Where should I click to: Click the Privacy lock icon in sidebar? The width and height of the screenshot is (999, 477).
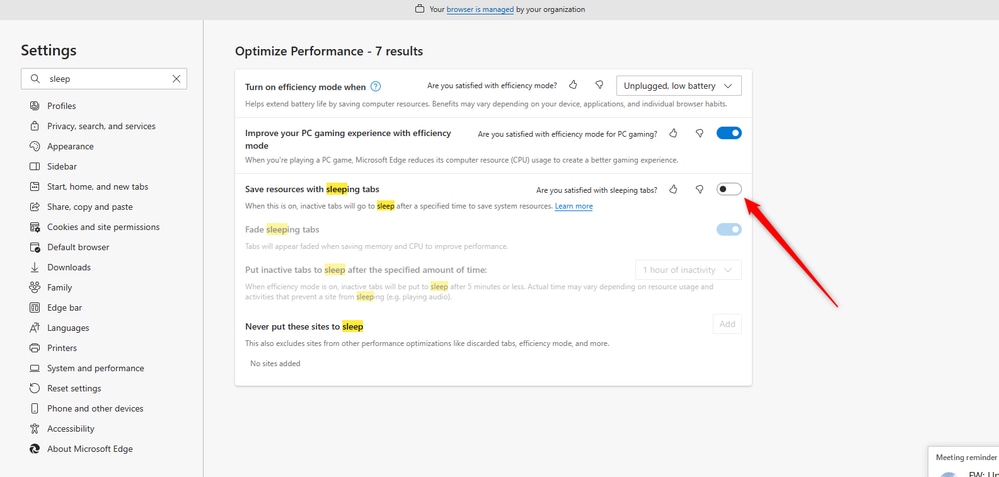[x=34, y=126]
